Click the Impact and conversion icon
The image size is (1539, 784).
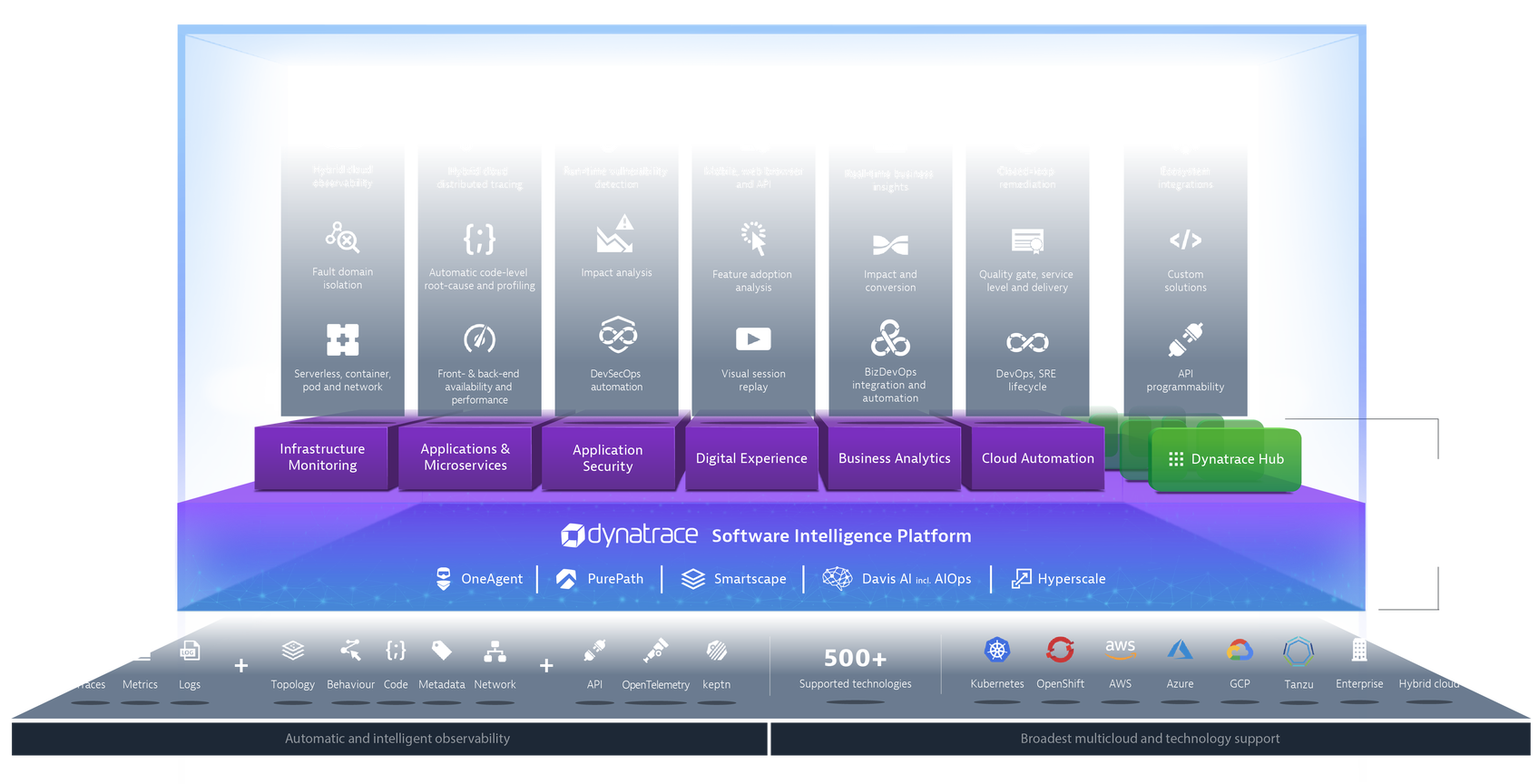[890, 245]
